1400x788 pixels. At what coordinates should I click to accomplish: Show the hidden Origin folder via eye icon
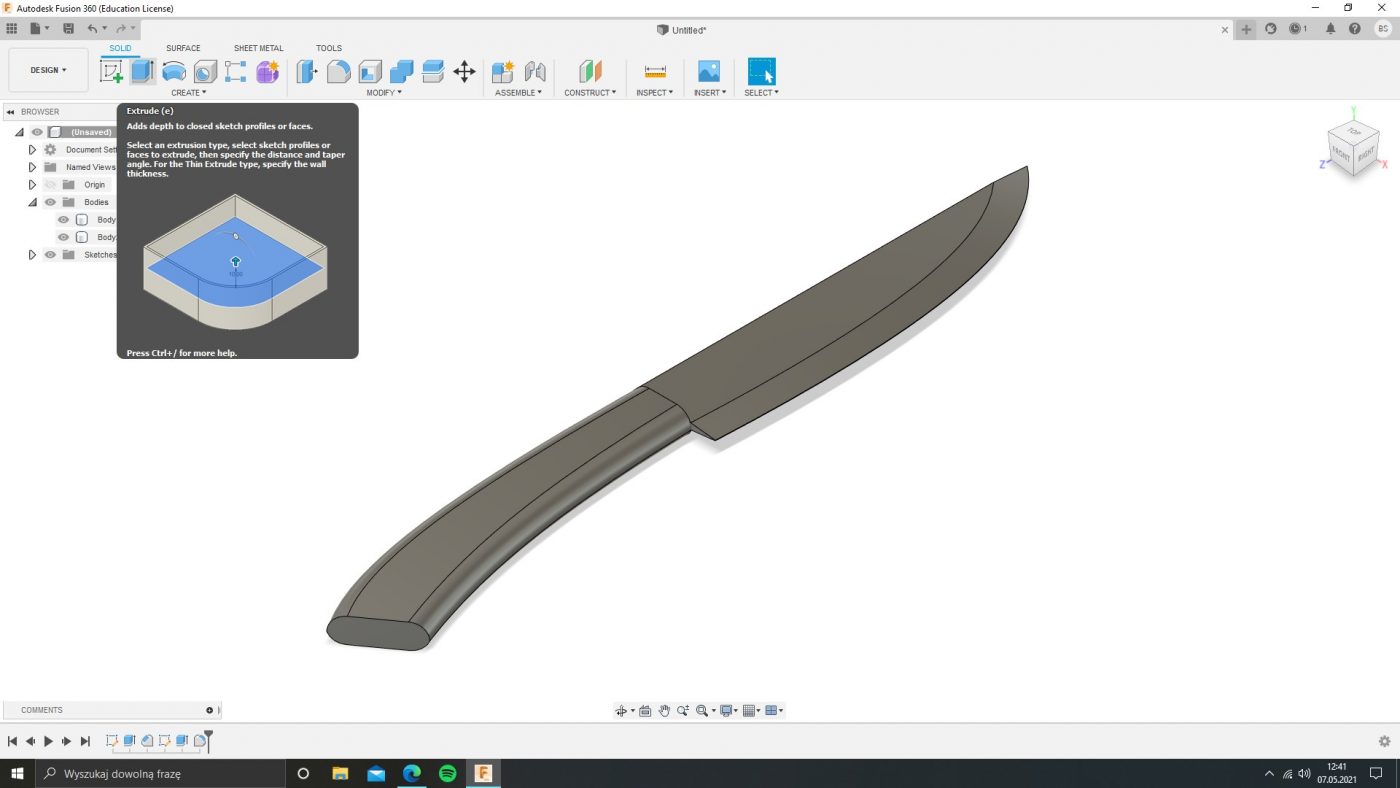(50, 185)
